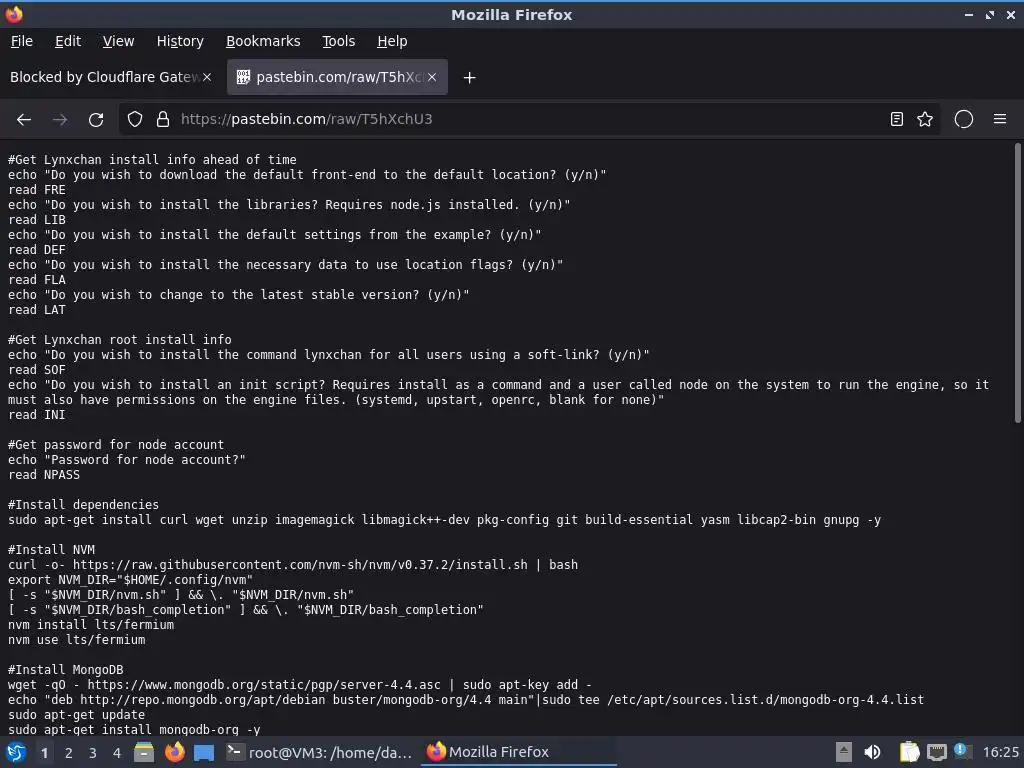This screenshot has height=768, width=1024.
Task: Click the 'read FRE' line
Action: coord(37,190)
